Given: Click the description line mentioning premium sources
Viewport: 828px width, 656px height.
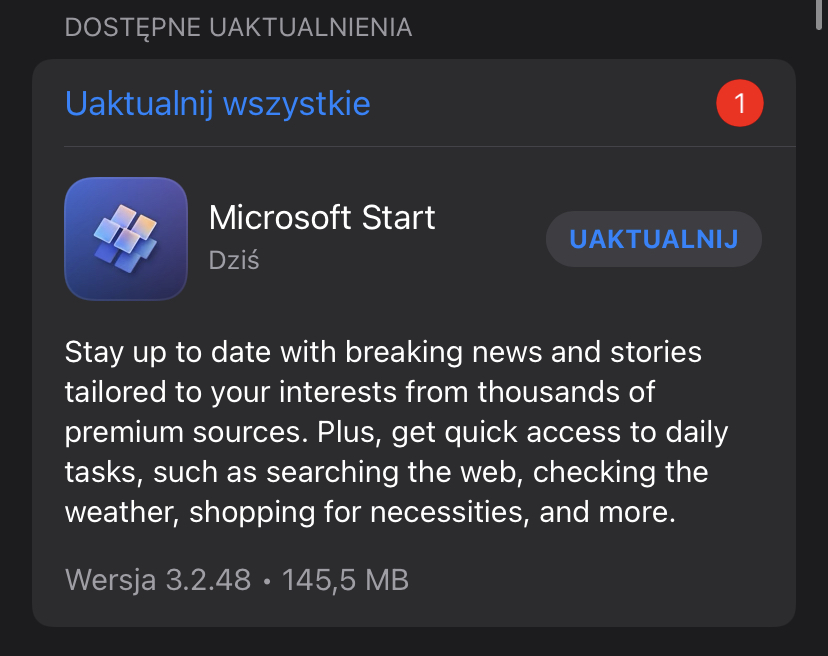Looking at the screenshot, I should [x=396, y=433].
